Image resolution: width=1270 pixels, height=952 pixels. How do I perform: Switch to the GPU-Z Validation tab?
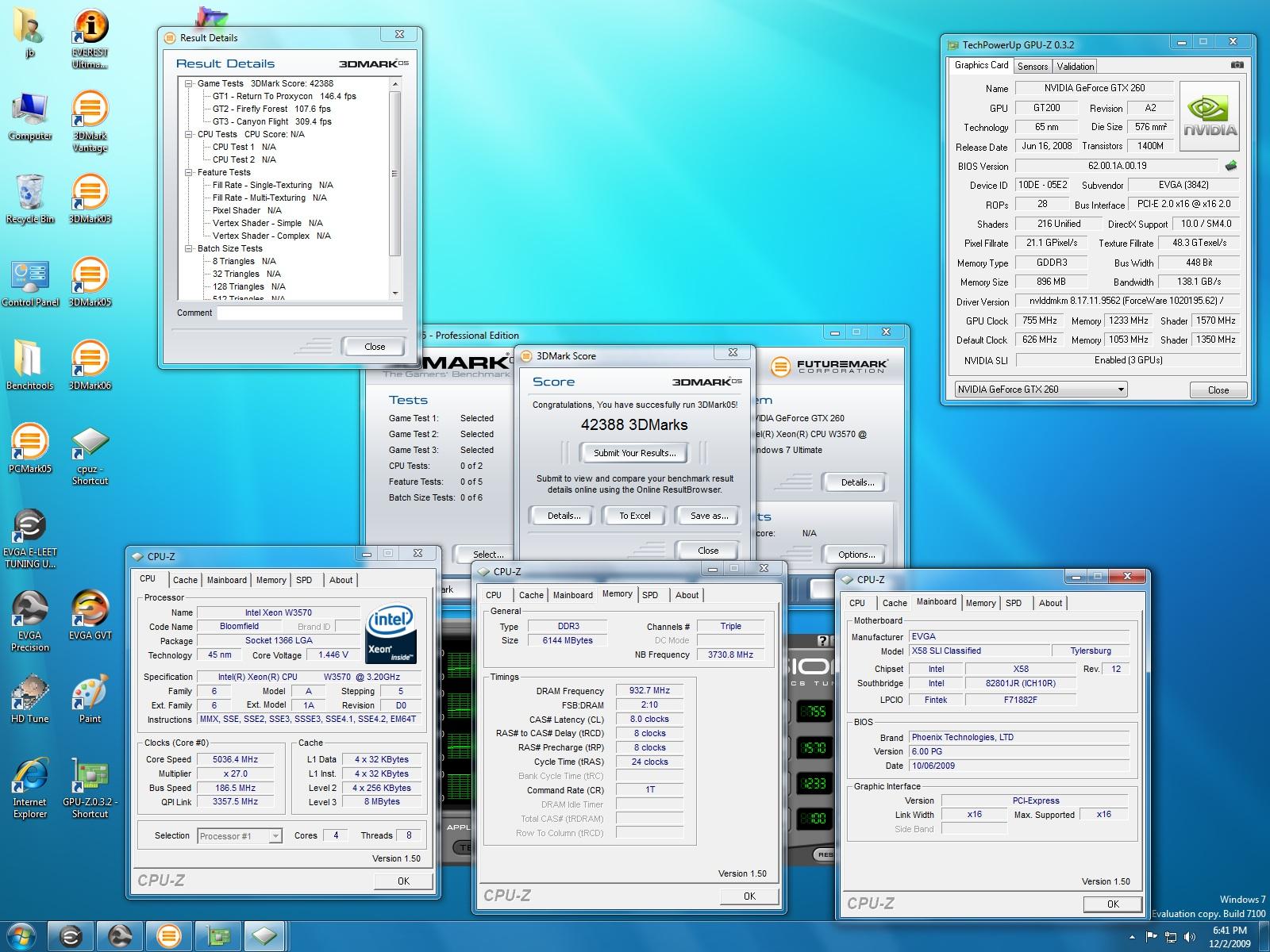[x=1076, y=67]
